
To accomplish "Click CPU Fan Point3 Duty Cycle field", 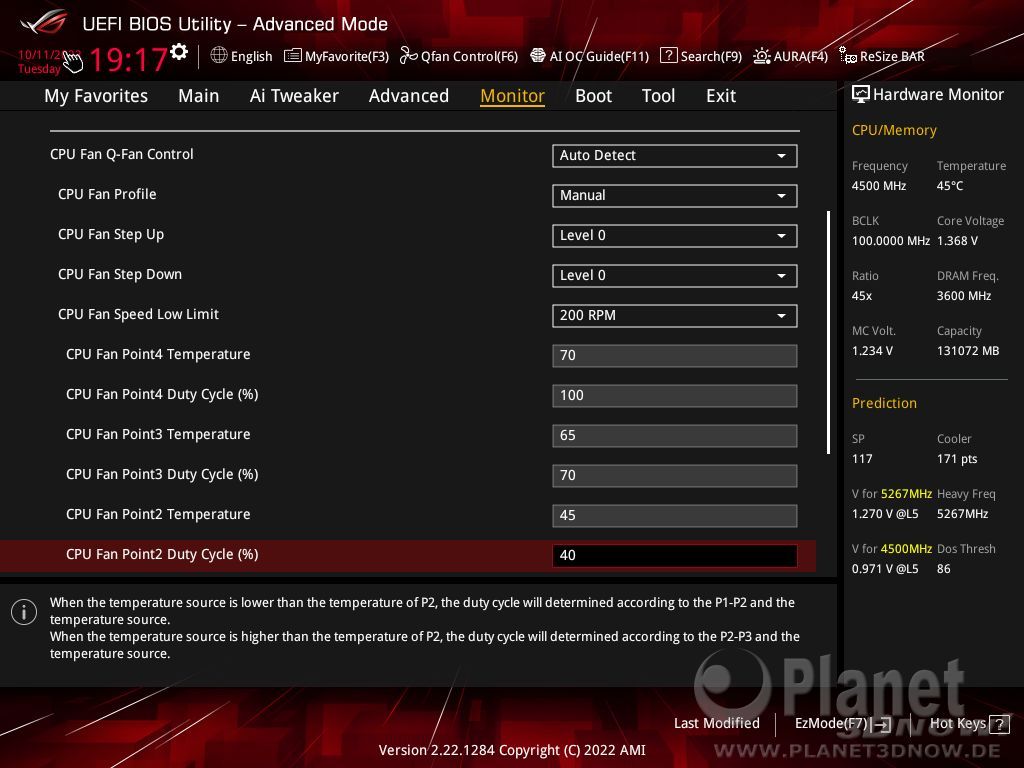I will pos(675,475).
